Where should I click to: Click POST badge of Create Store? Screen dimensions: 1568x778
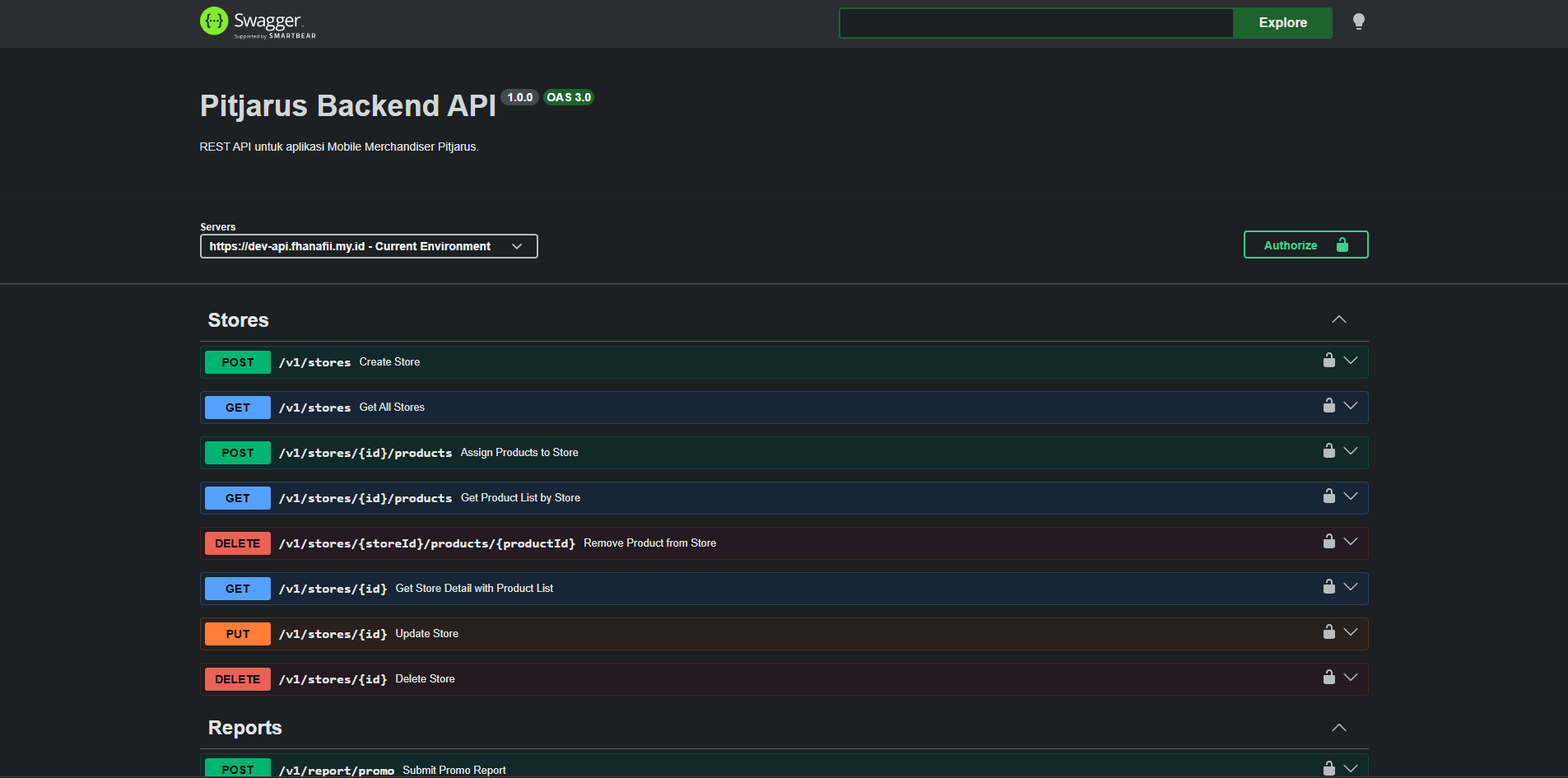(x=238, y=362)
